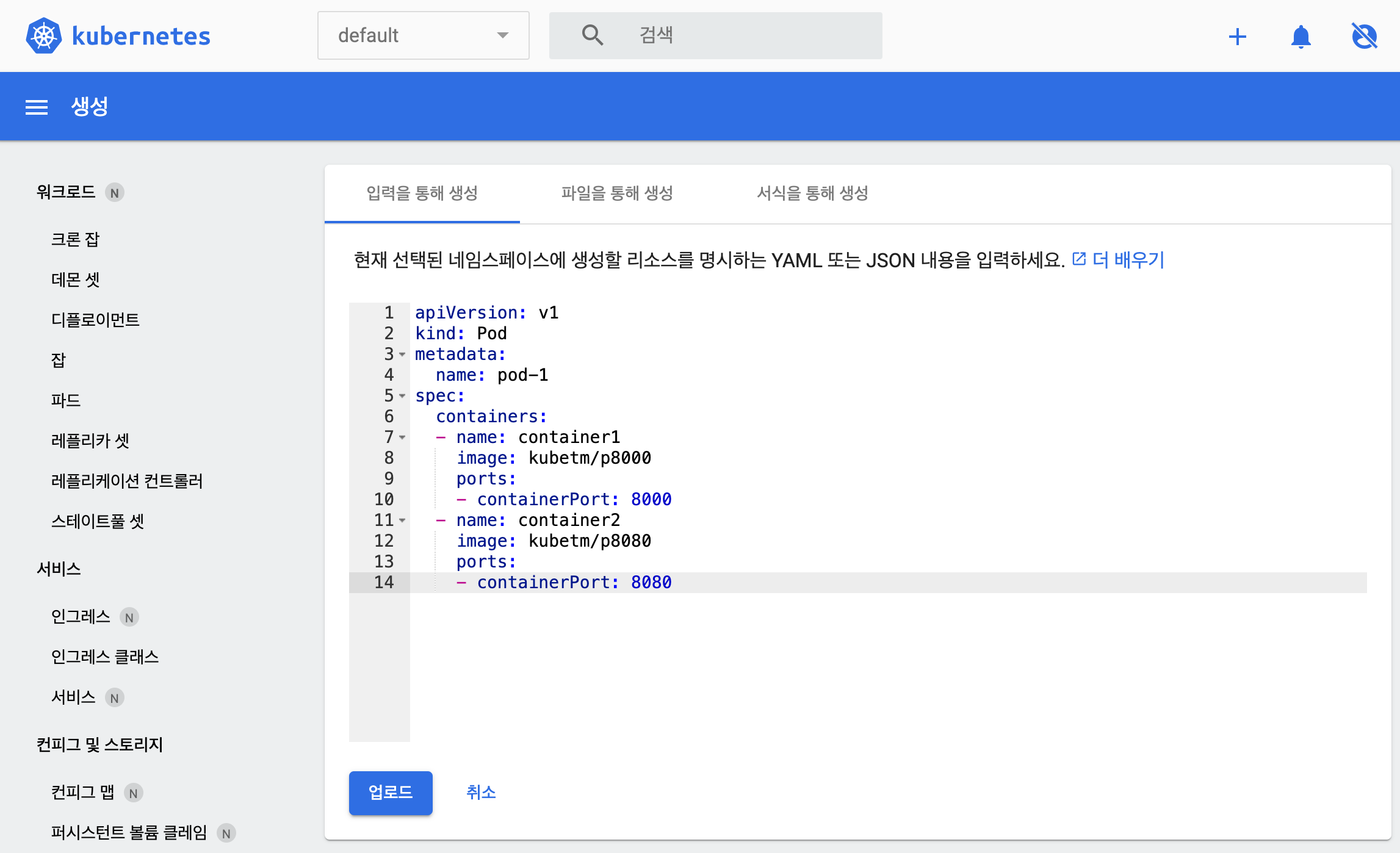Click the 'containers:' code line
This screenshot has height=853, width=1400.
491,417
